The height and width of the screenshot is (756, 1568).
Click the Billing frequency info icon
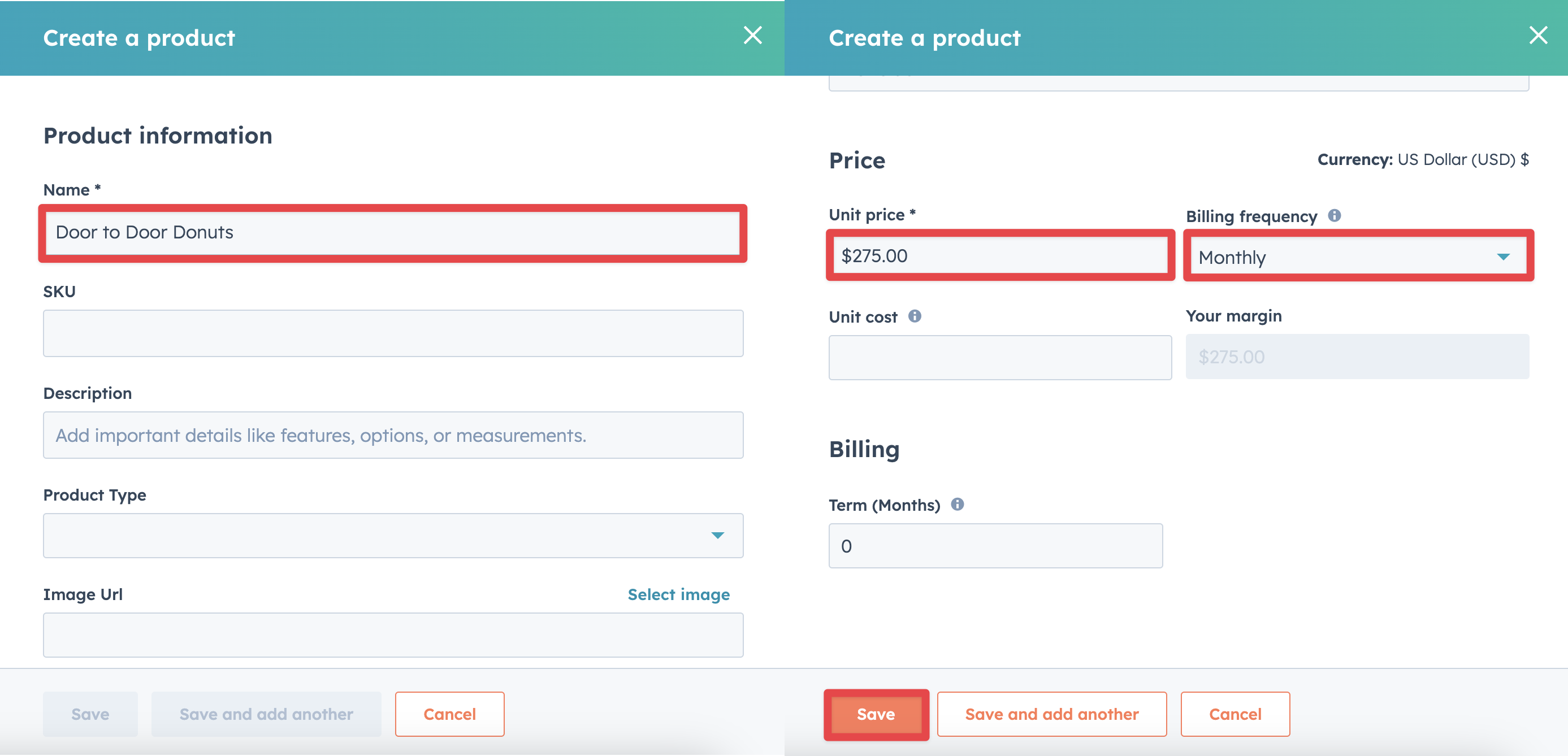[x=1334, y=215]
